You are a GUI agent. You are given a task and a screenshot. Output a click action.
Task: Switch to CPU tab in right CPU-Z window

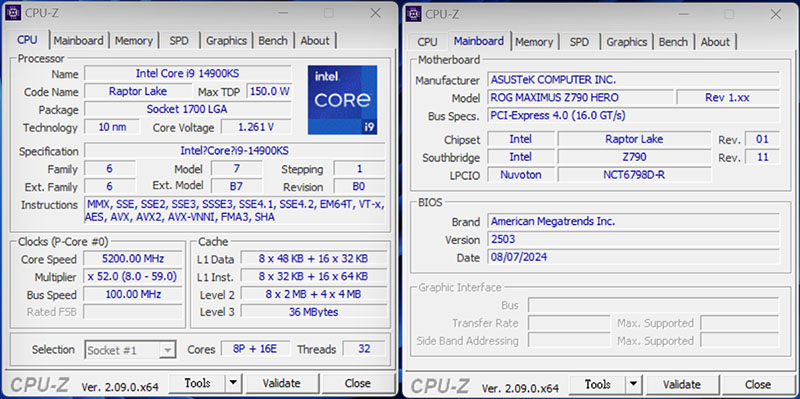click(427, 41)
